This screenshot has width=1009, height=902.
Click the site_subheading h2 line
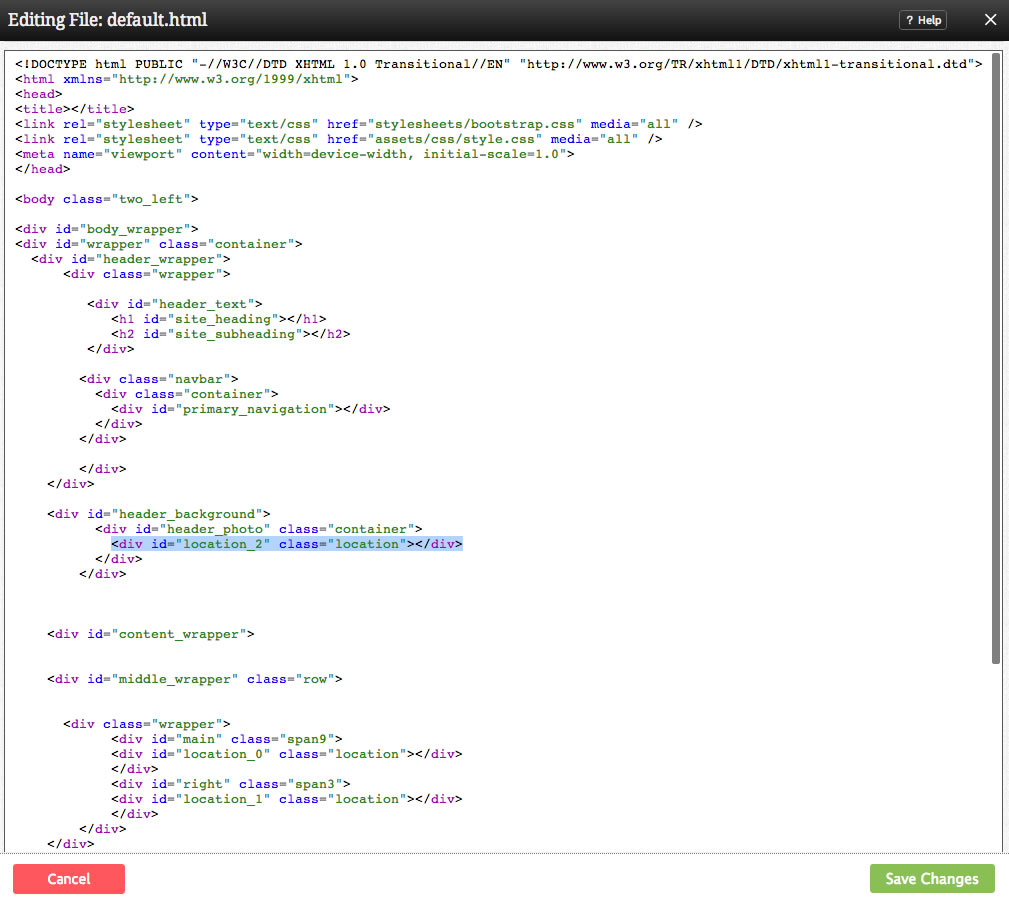(x=230, y=334)
